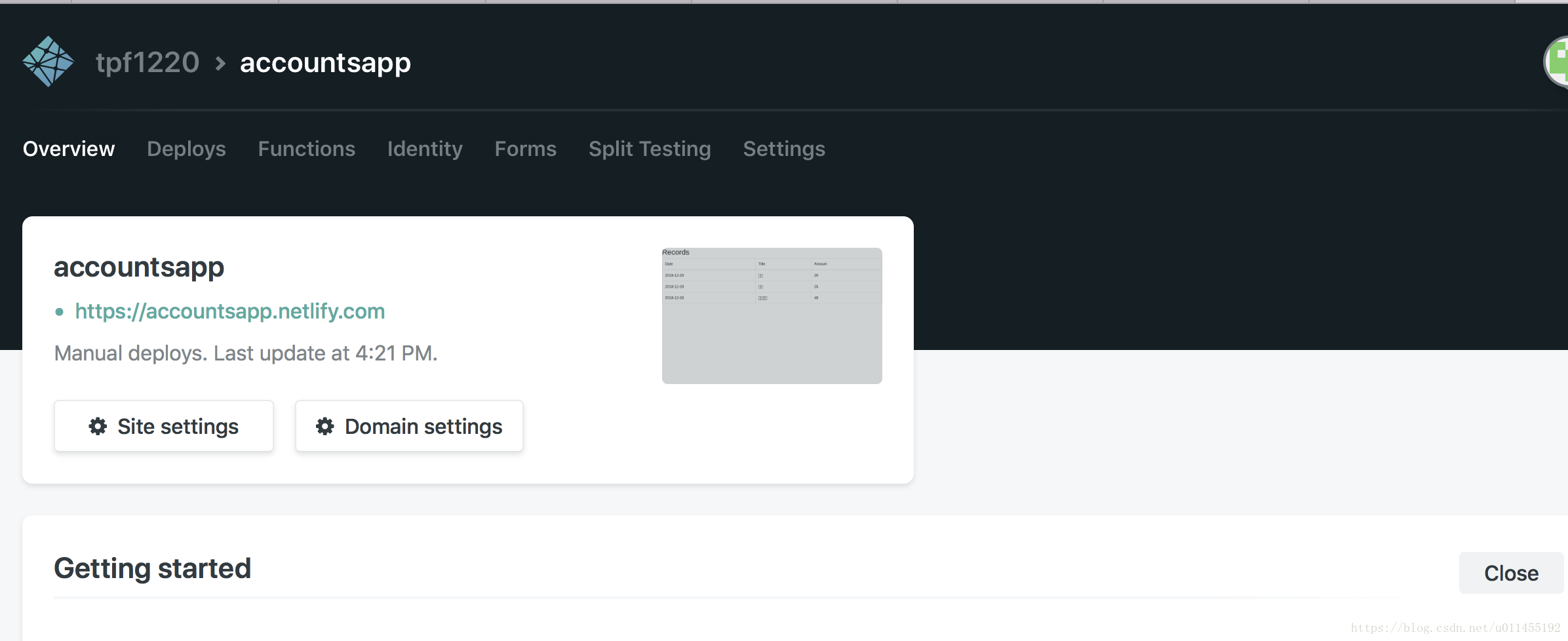The image size is (1568, 641).
Task: Close the Getting started panel
Action: pos(1511,573)
